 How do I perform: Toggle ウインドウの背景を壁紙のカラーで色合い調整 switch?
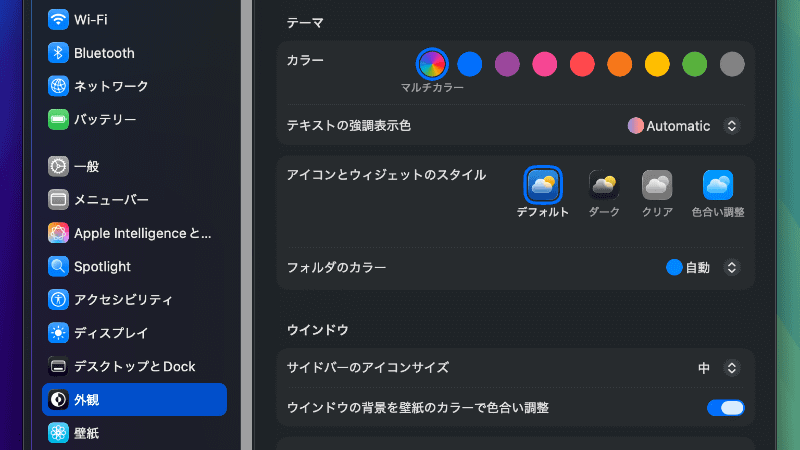(x=726, y=408)
